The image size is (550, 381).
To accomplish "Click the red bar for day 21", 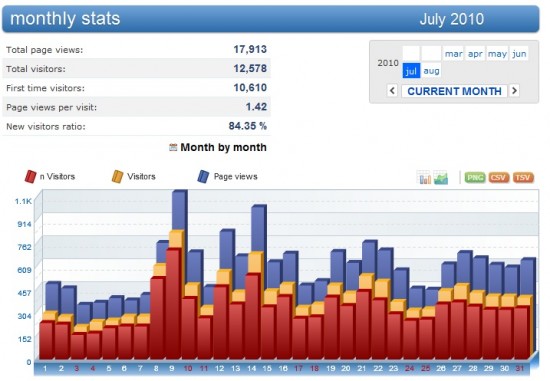I will (x=363, y=325).
